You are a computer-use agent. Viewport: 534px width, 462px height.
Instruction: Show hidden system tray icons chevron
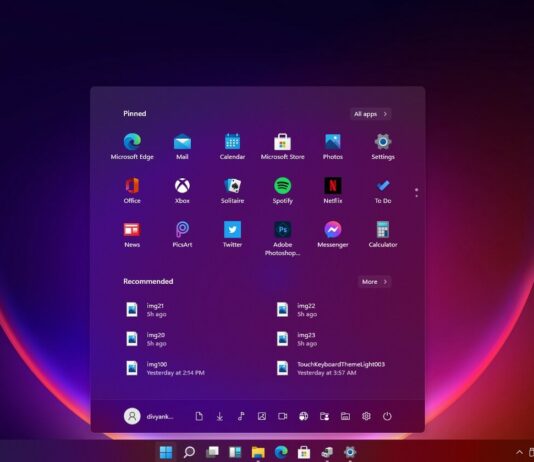(519, 452)
